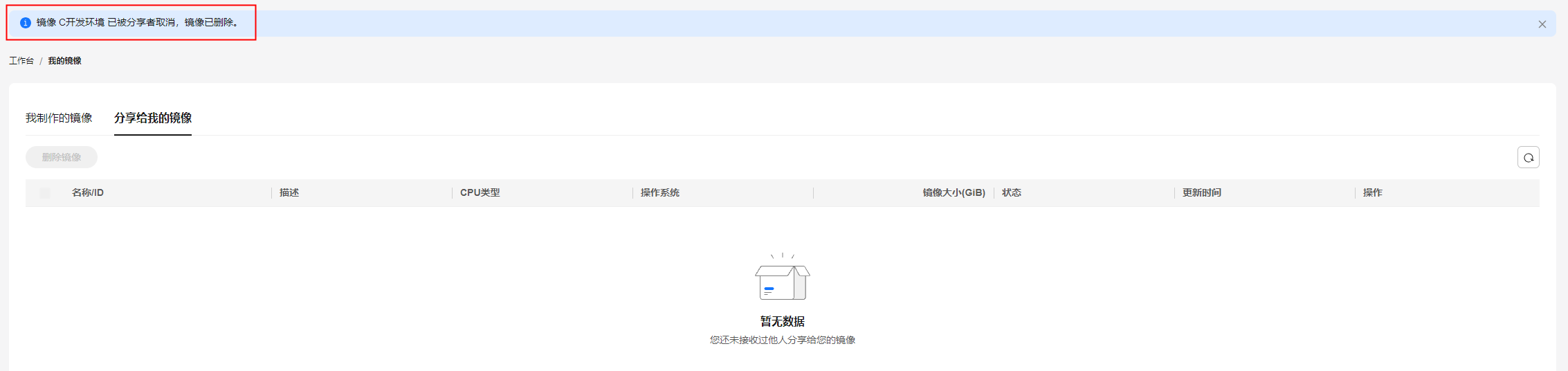The width and height of the screenshot is (1568, 371).
Task: Click the notification message about 镜像 C开发环境
Action: coord(138,23)
